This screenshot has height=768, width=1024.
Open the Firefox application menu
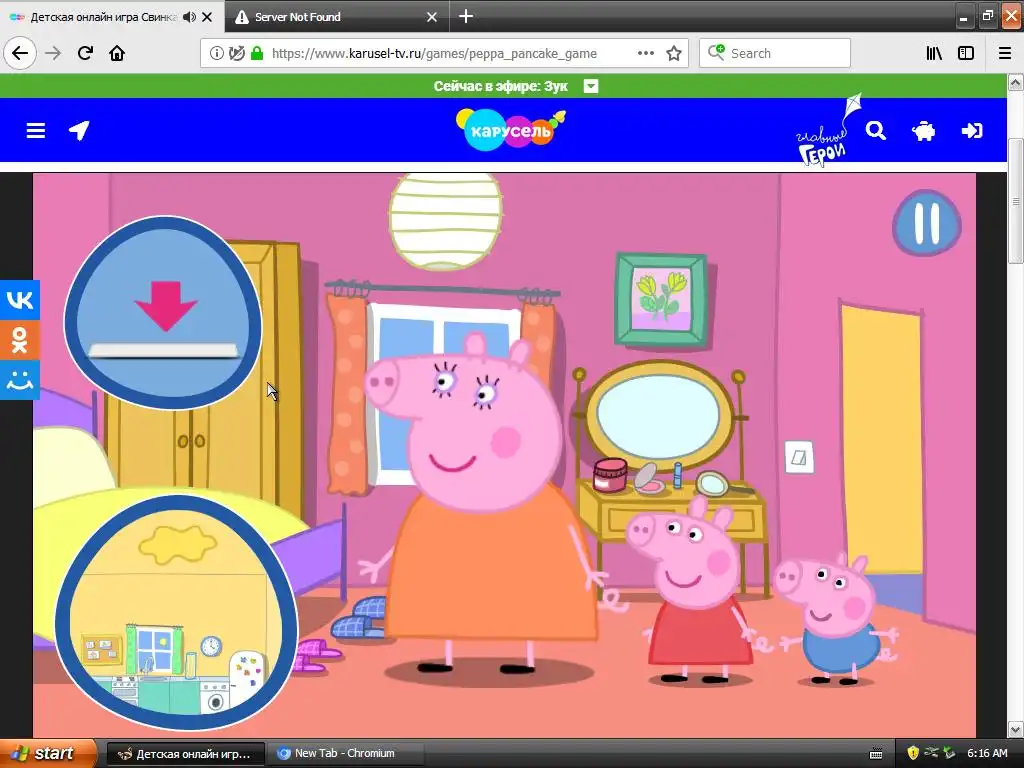(x=1004, y=53)
